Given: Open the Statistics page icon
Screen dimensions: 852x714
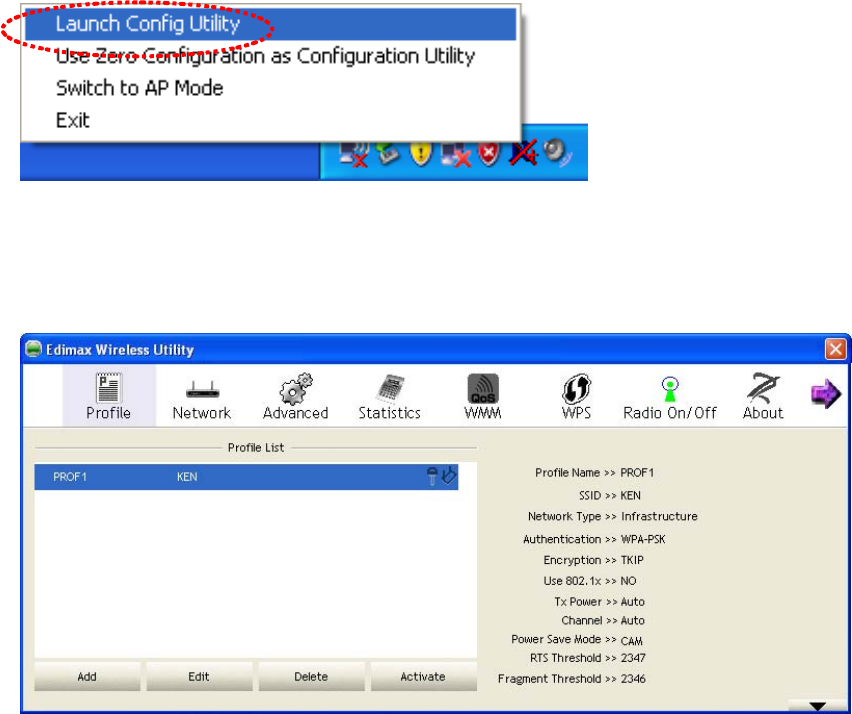Looking at the screenshot, I should pyautogui.click(x=390, y=396).
